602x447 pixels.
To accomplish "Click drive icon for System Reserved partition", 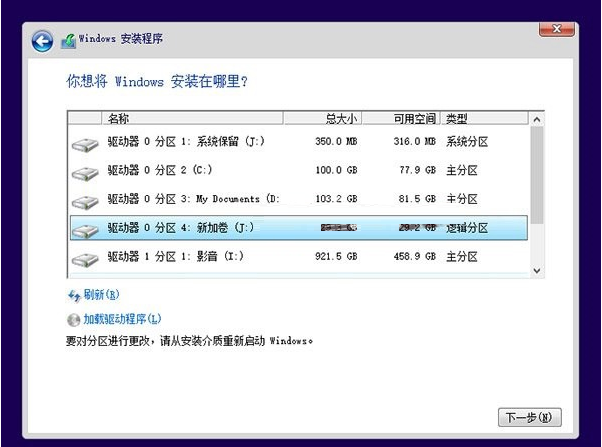I will pyautogui.click(x=85, y=145).
